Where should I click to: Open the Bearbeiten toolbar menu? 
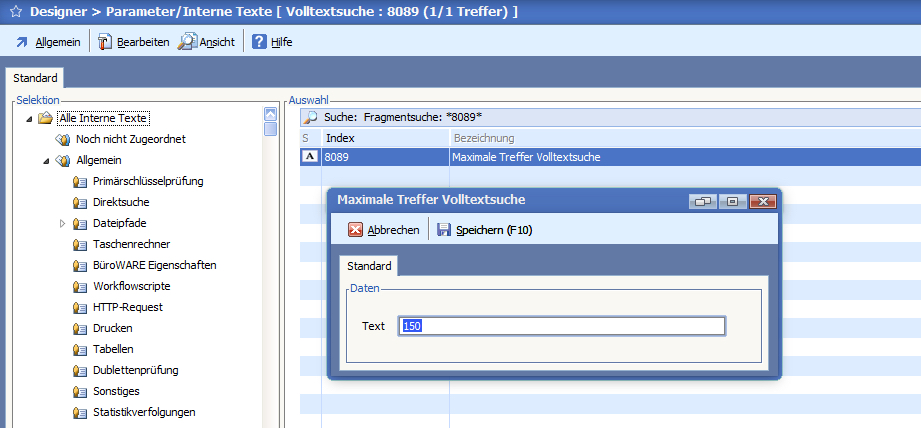[134, 42]
